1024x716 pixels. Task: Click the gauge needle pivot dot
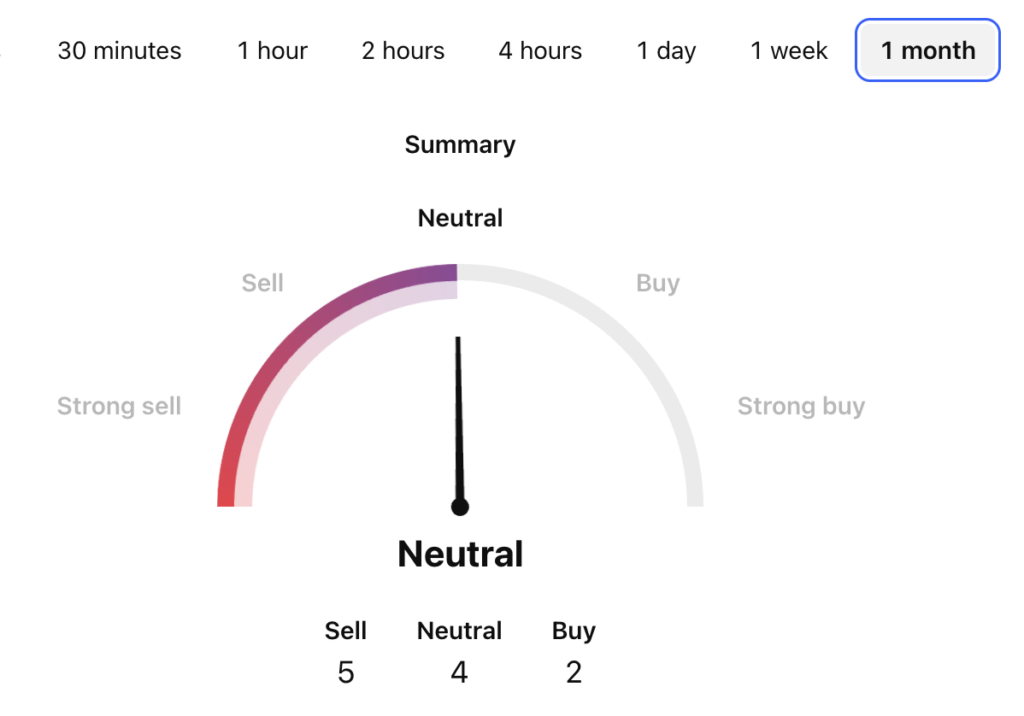(x=460, y=507)
